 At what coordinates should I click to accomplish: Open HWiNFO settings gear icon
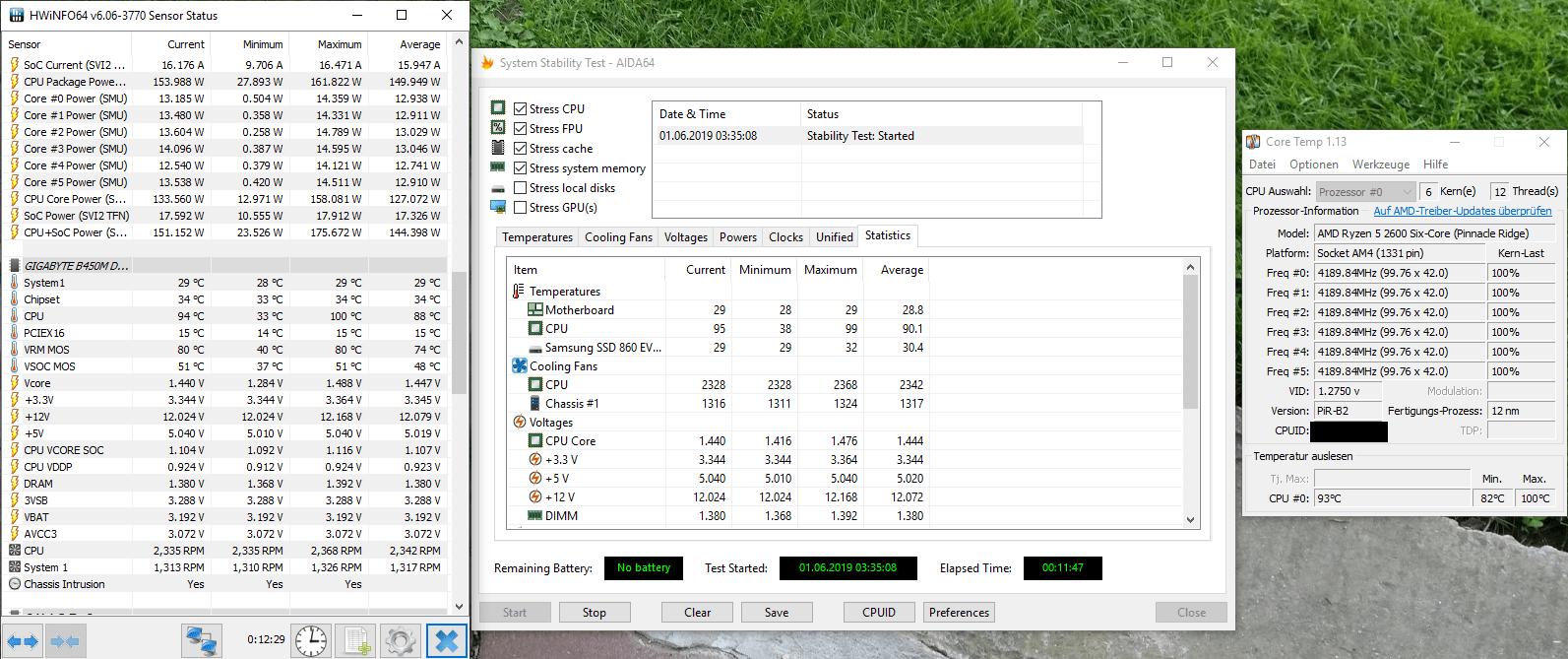pyautogui.click(x=401, y=641)
